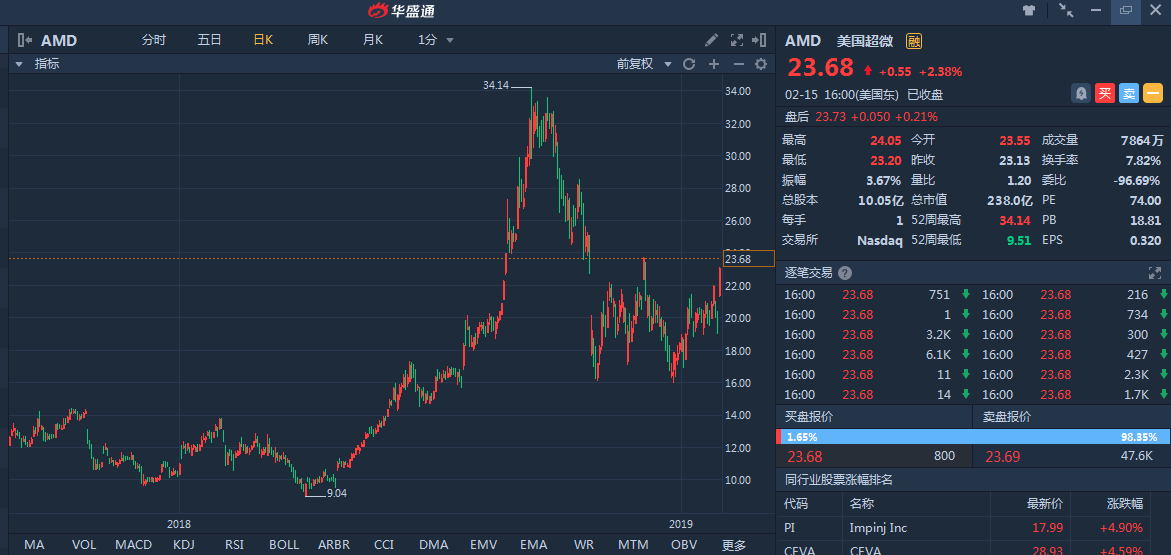Enable the OBV indicator
The image size is (1171, 555).
coord(683,545)
